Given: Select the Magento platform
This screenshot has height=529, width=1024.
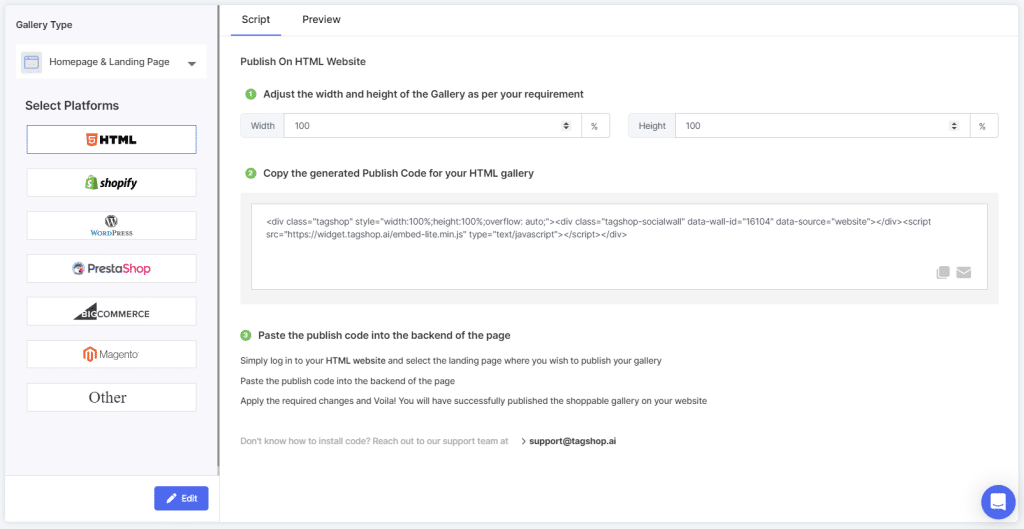Looking at the screenshot, I should point(111,354).
